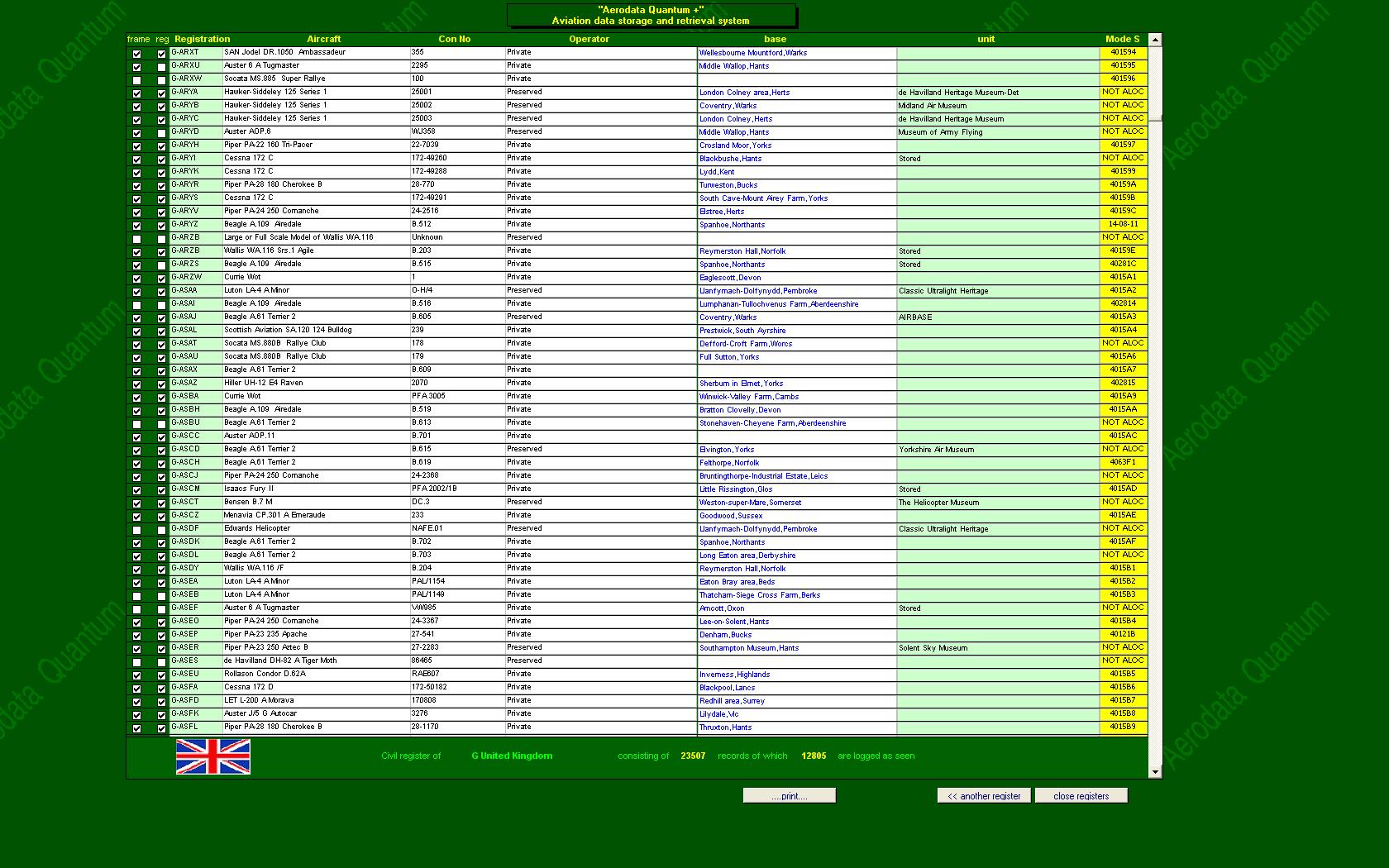This screenshot has width=1389, height=868.
Task: Select Con No cell PFA 3005
Action: [457, 396]
